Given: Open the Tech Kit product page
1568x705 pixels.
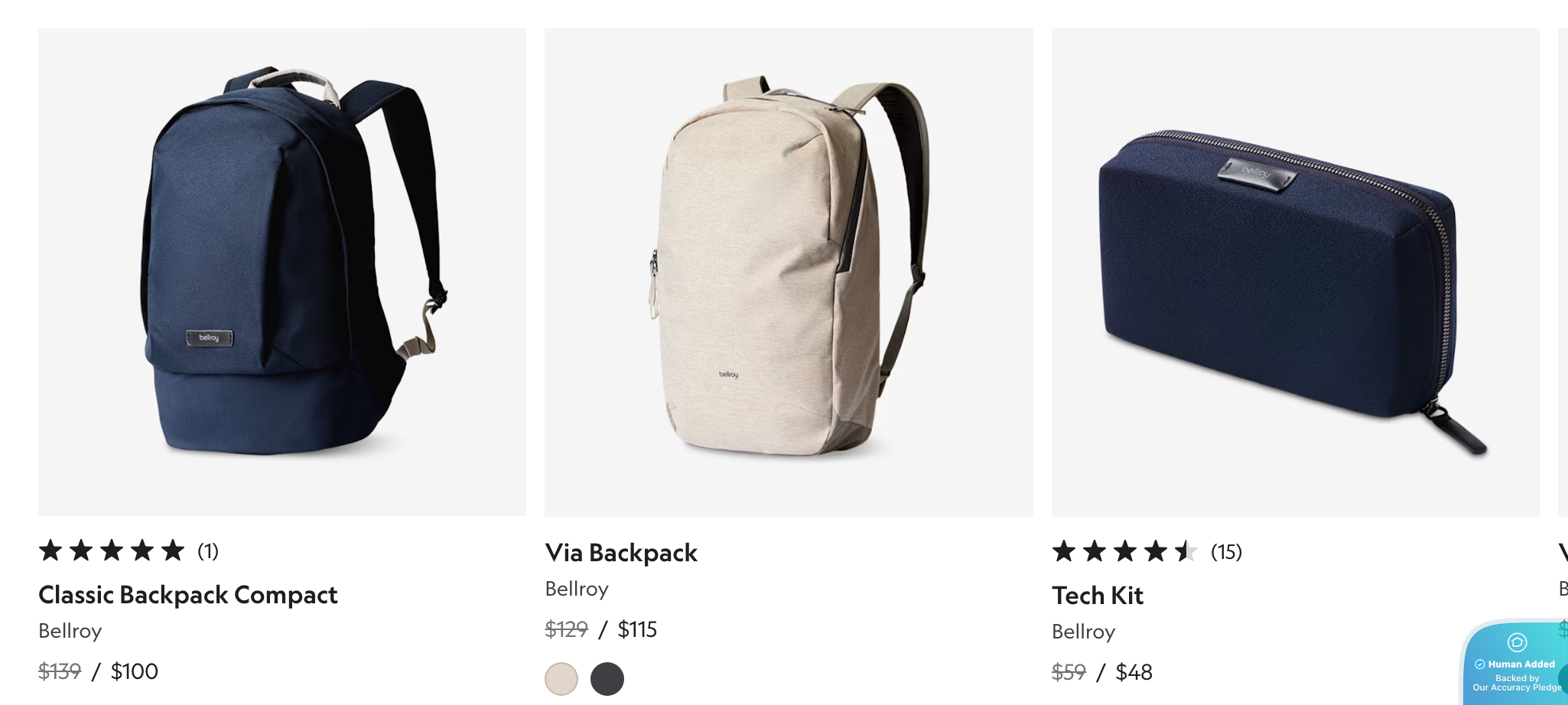Looking at the screenshot, I should tap(1098, 596).
